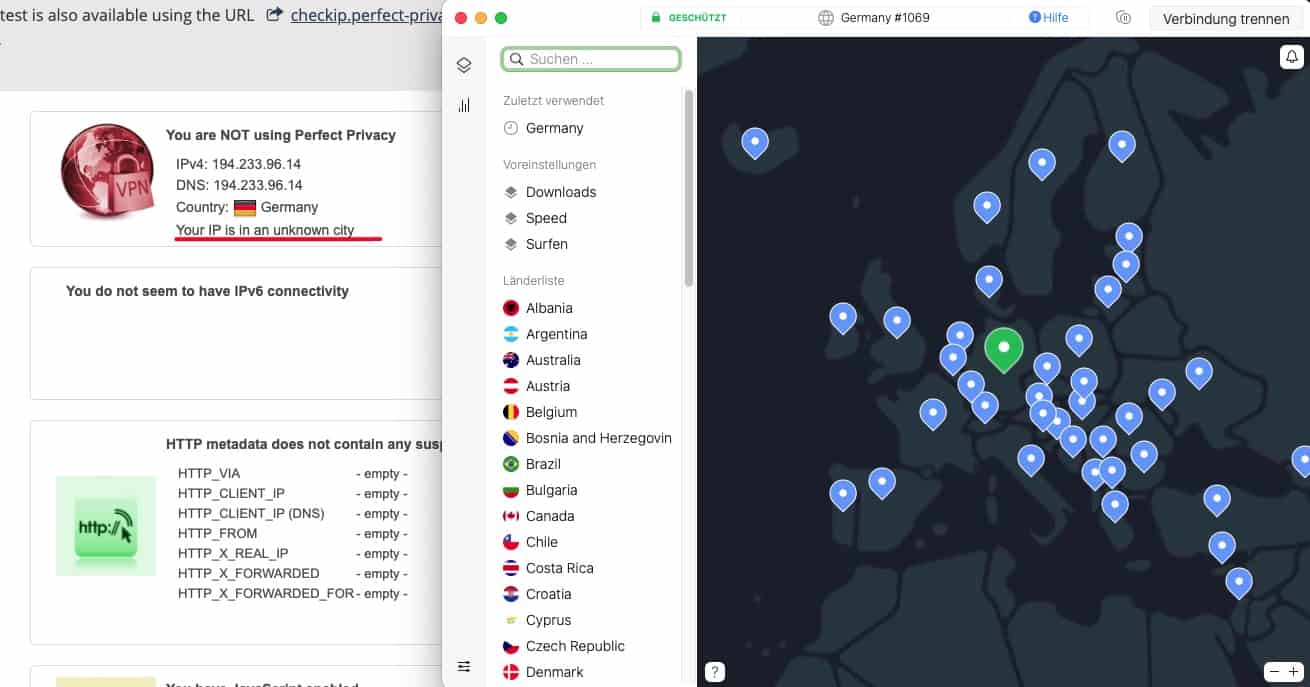The image size is (1310, 687).
Task: Click the HTTP_VIA row label
Action: [x=209, y=473]
